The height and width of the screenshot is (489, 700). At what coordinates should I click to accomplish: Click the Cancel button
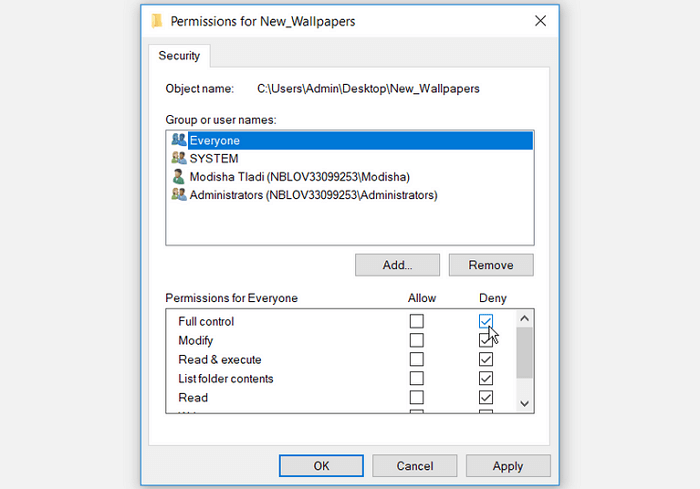[x=415, y=466]
